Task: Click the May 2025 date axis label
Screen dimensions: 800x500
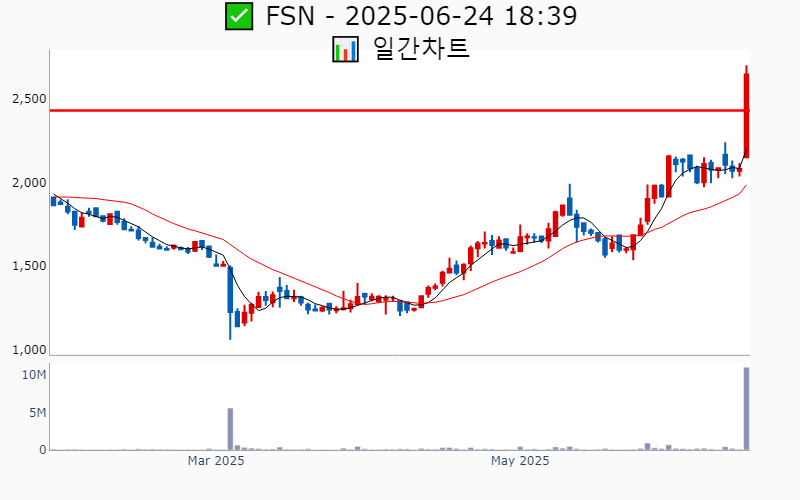Action: coord(520,461)
